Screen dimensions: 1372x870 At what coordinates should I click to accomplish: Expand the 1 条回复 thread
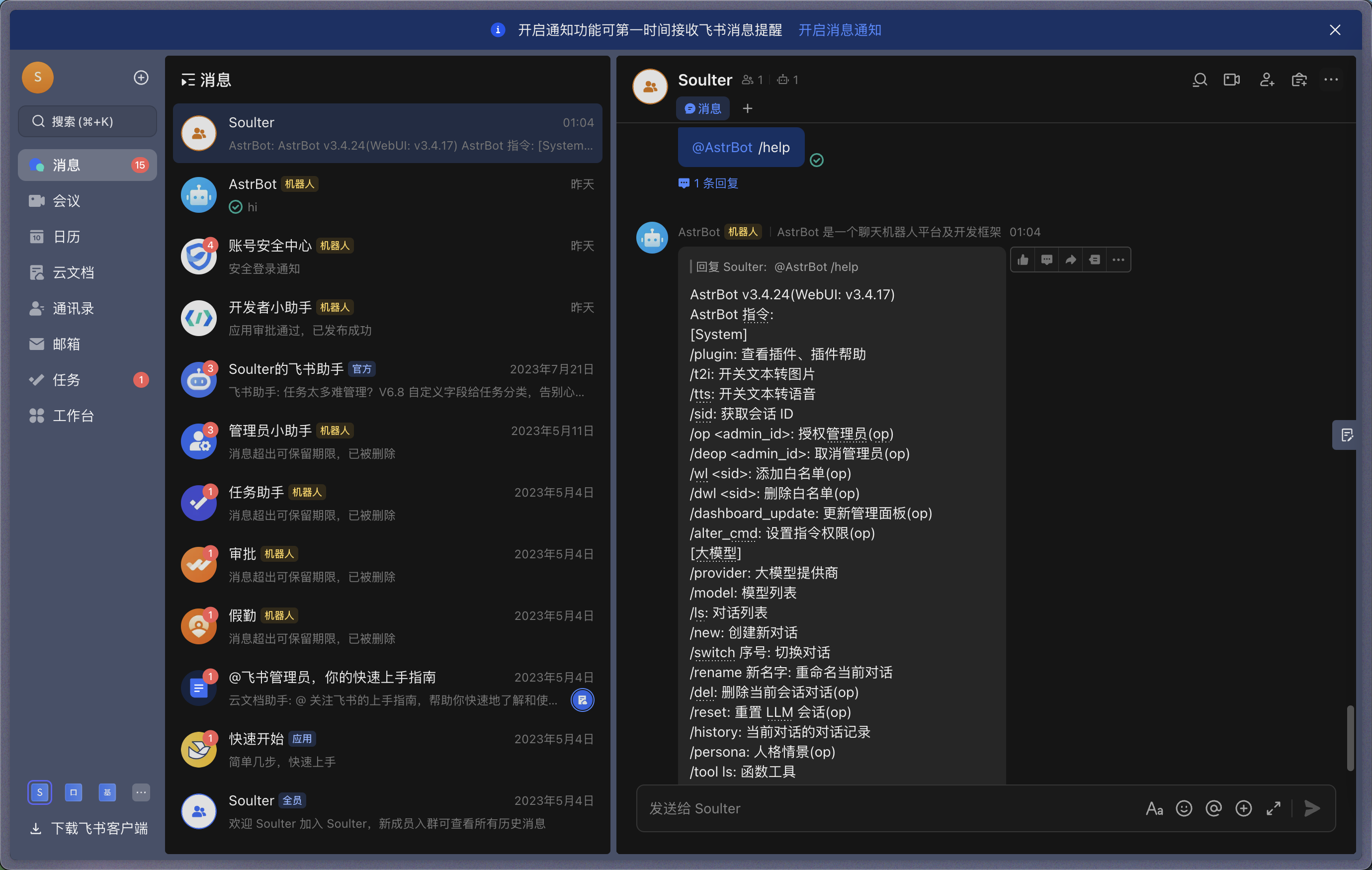click(708, 183)
